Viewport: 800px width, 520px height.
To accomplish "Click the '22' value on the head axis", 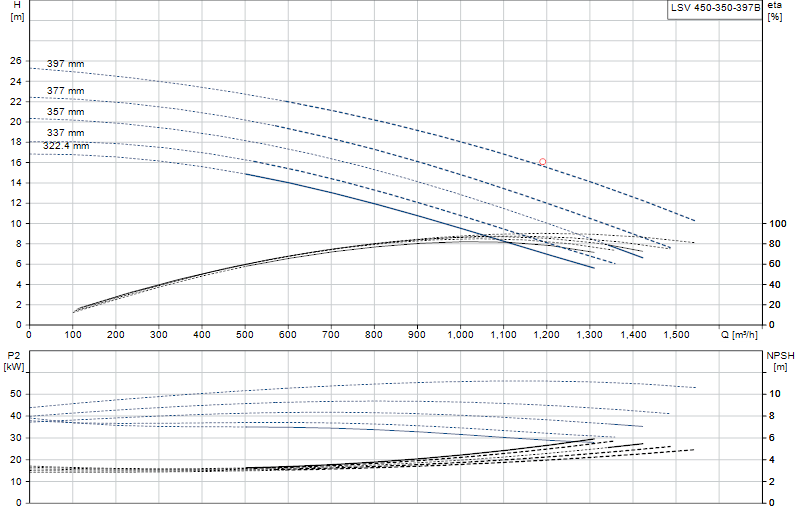I will click(16, 102).
